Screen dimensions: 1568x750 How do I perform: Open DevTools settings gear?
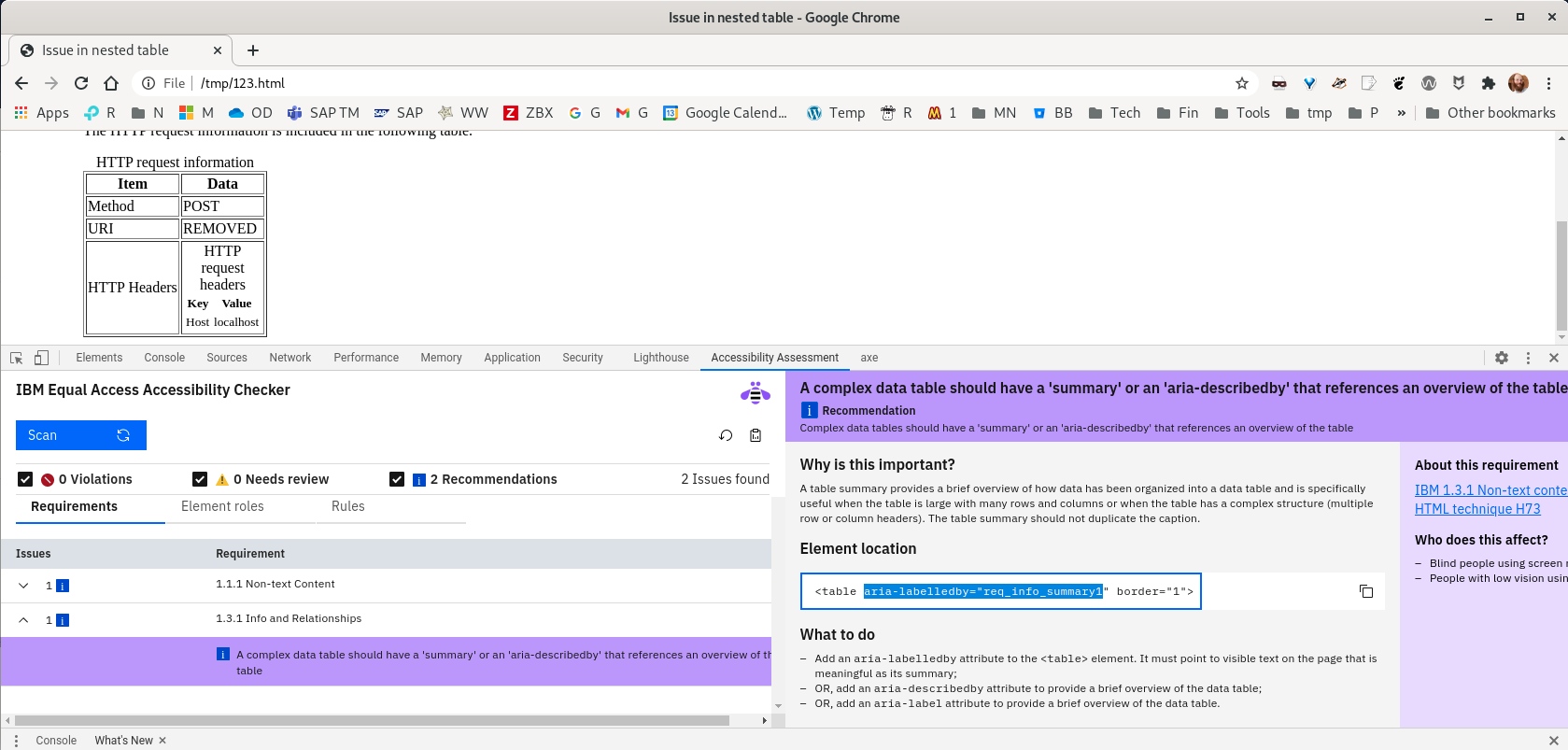(1502, 358)
